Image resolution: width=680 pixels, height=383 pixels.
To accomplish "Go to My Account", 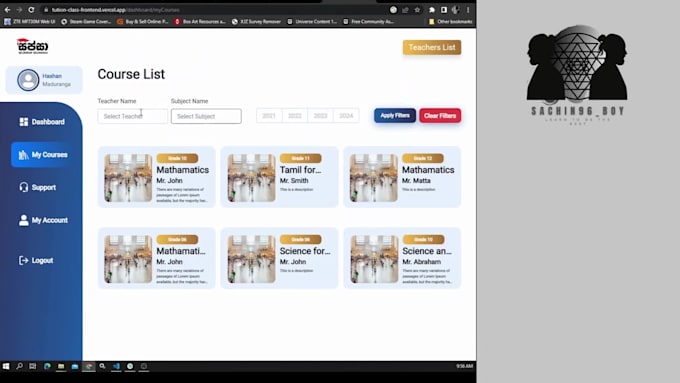I will (43, 220).
